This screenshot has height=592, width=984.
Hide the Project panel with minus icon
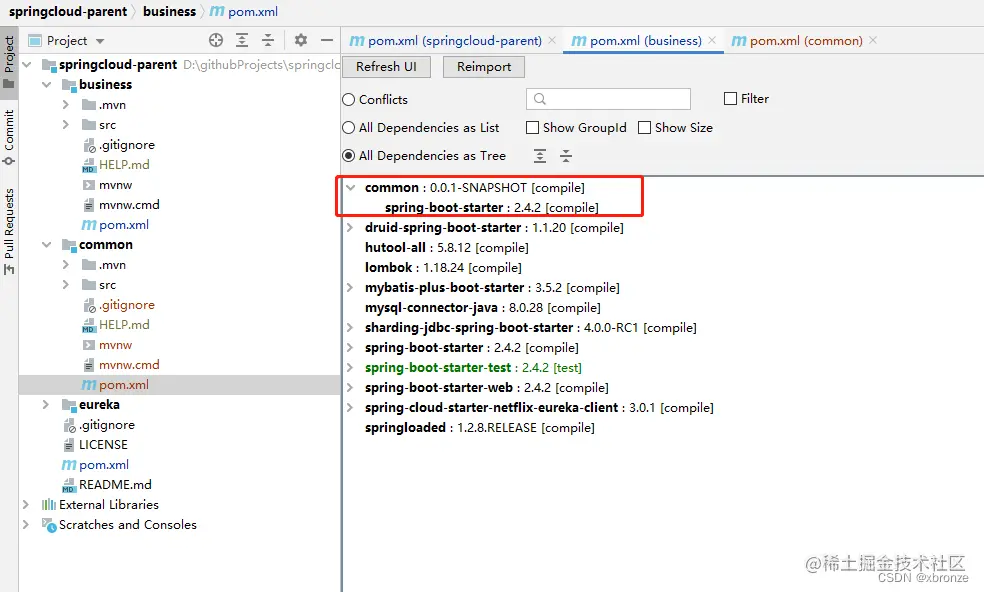pos(327,40)
